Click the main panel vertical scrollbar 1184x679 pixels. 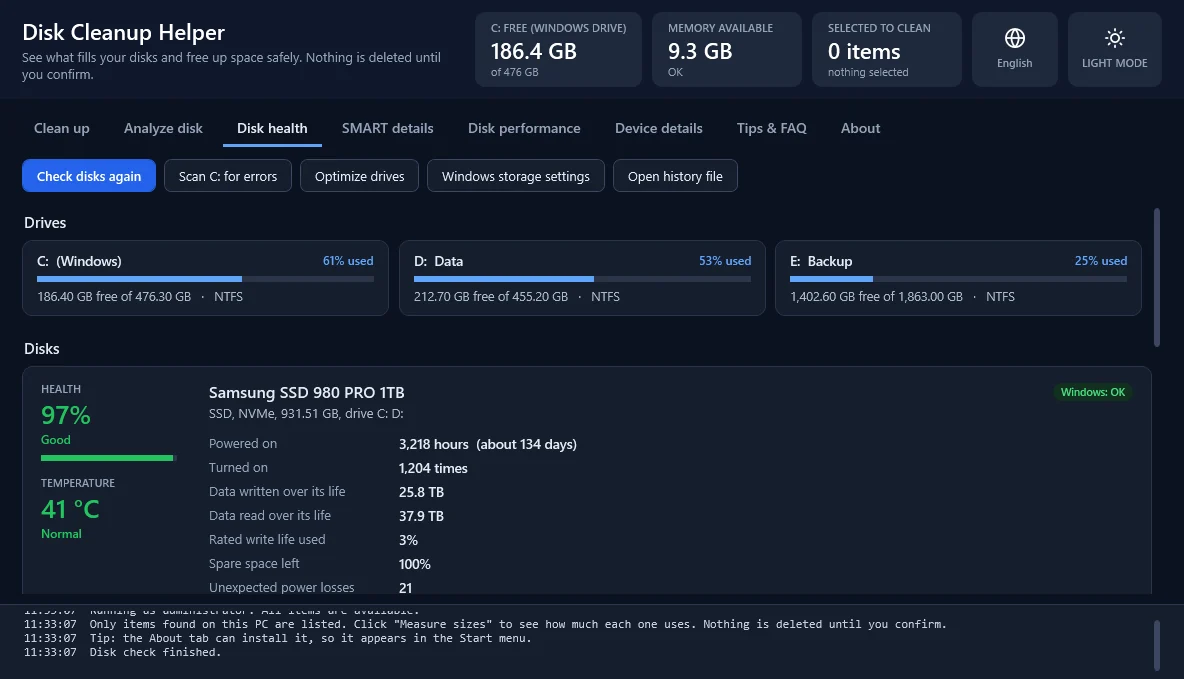tap(1156, 277)
